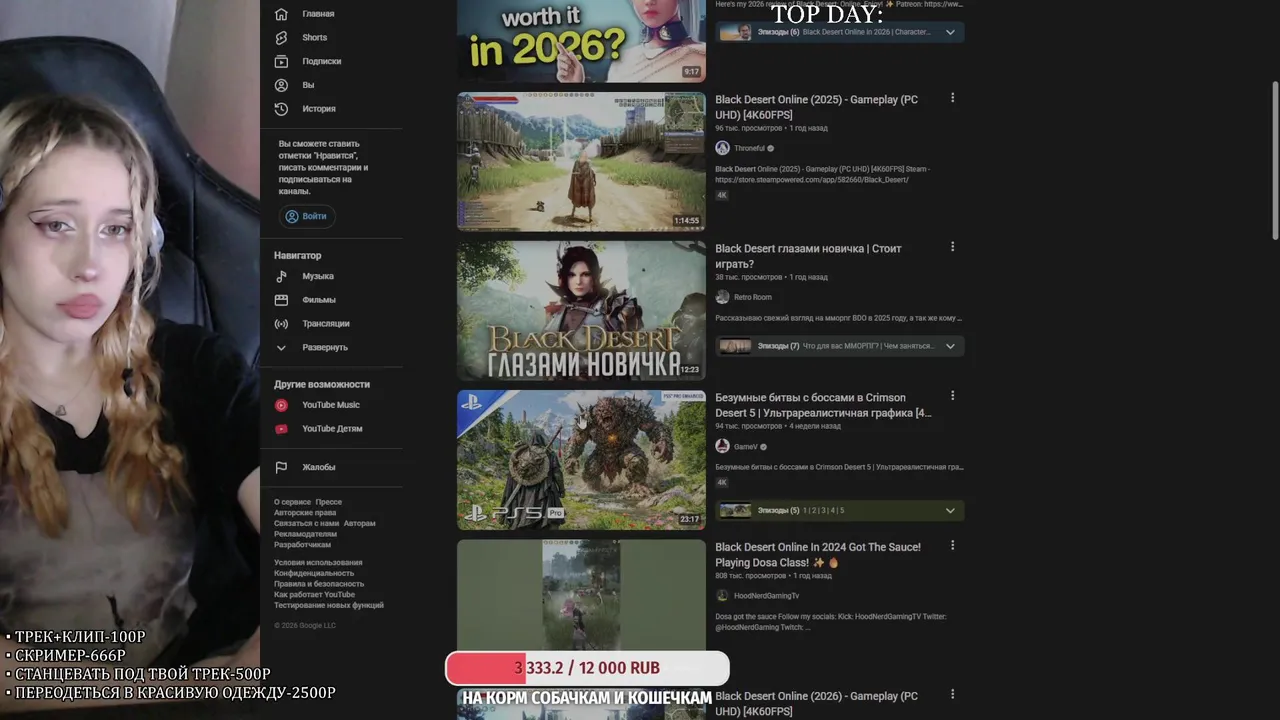Open the worth it in 2026 thumbnail
The height and width of the screenshot is (720, 1280).
pos(581,41)
